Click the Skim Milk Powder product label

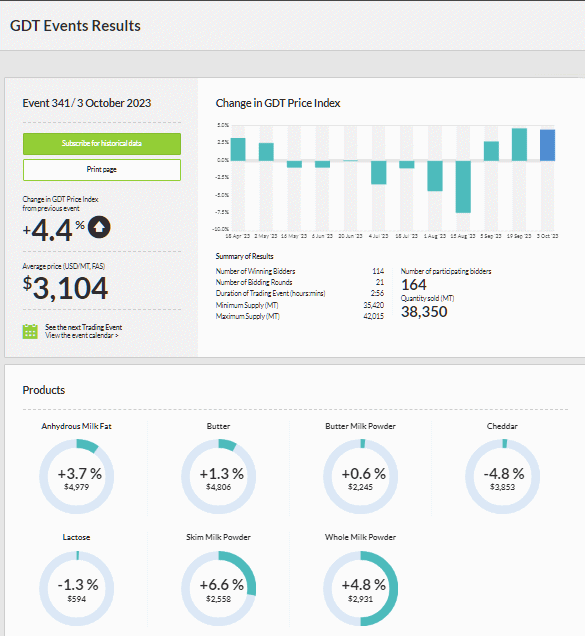[218, 537]
